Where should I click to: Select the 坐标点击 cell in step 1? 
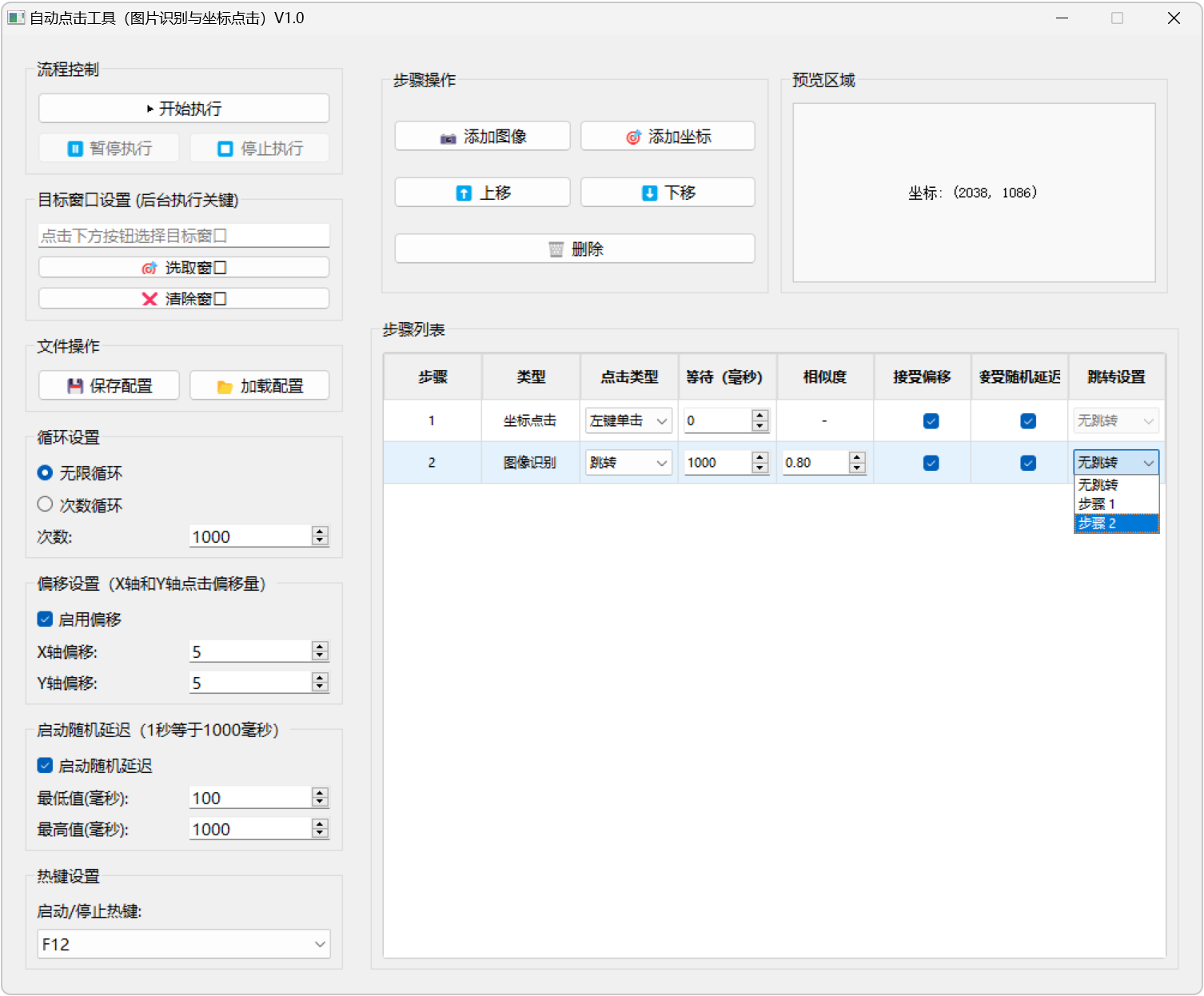tap(531, 420)
